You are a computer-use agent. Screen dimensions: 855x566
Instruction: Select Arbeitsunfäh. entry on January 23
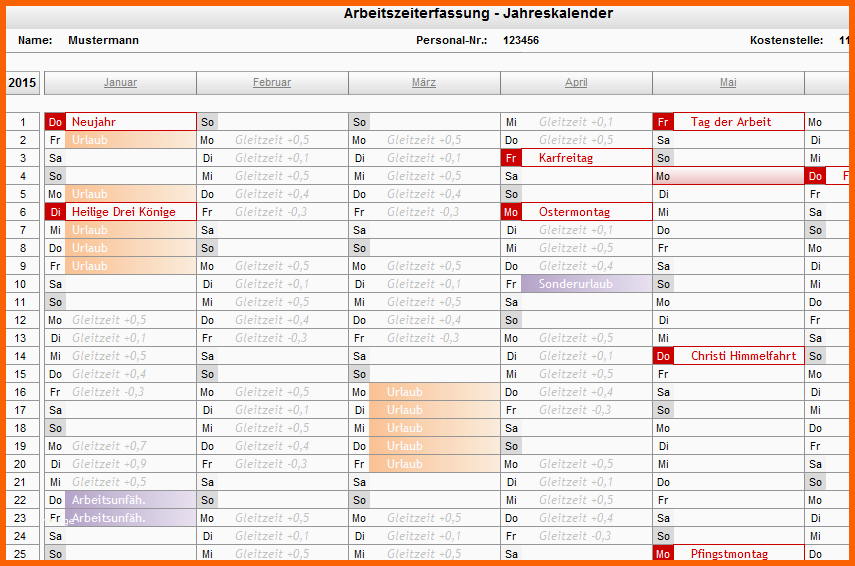point(130,517)
